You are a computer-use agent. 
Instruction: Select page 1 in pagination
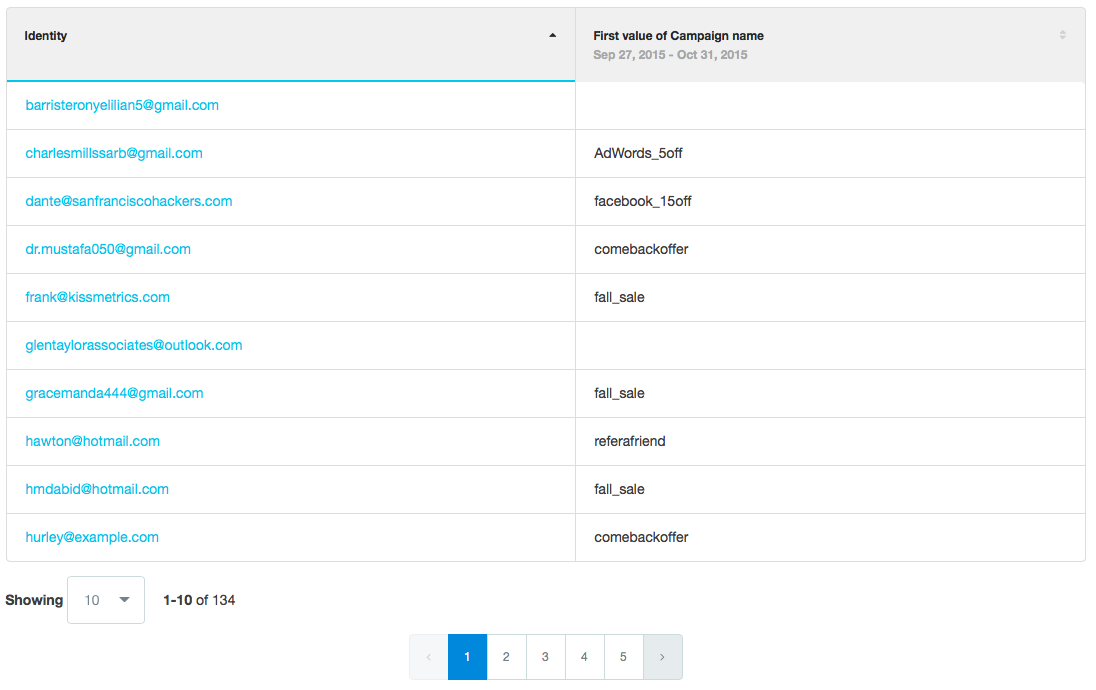coord(468,656)
